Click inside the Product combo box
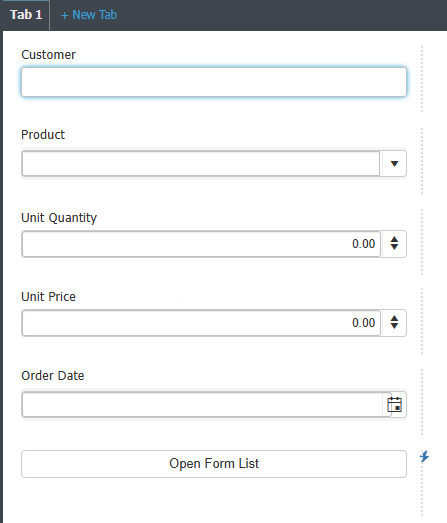Viewport: 447px width, 523px height. 201,163
